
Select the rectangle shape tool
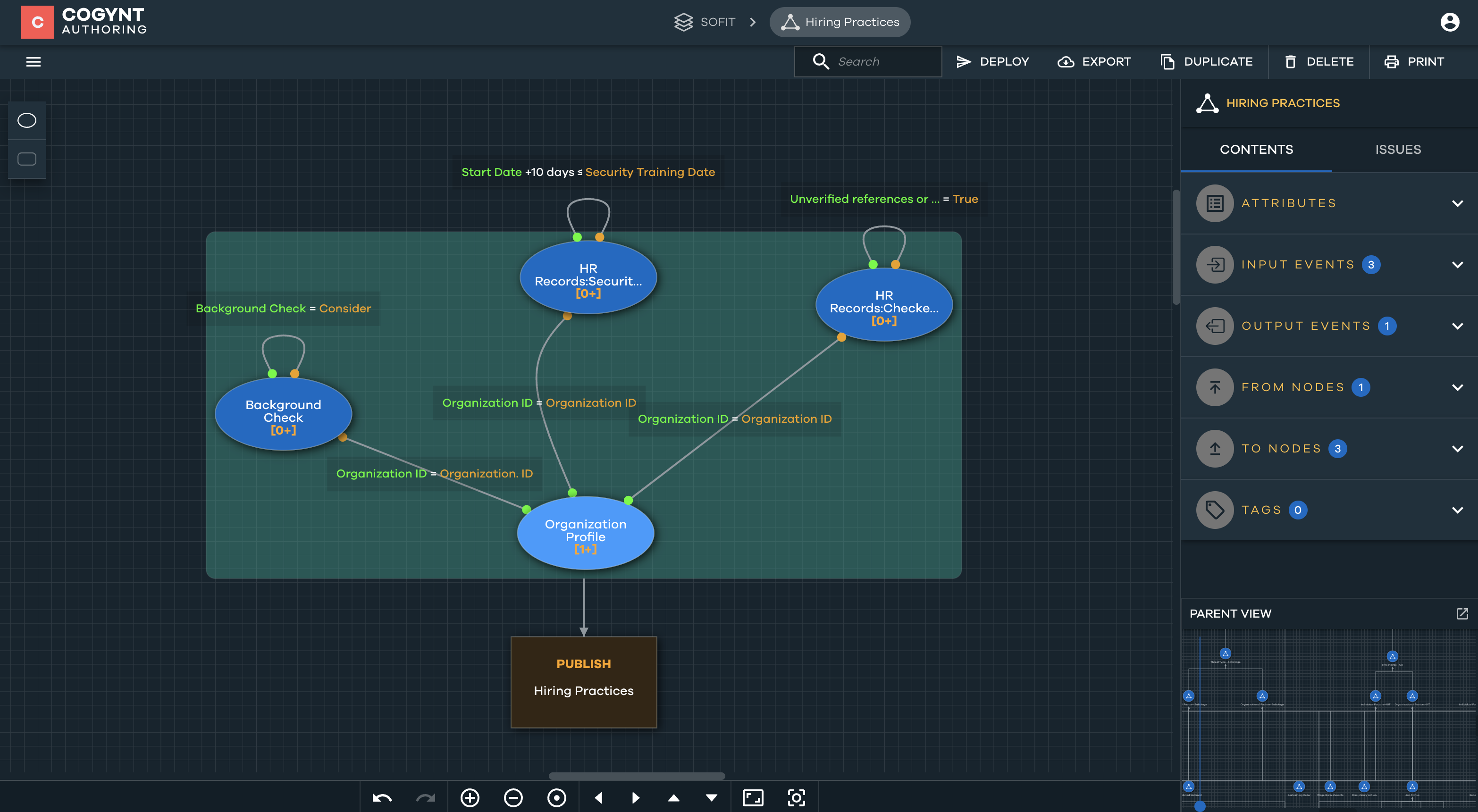coord(26,159)
